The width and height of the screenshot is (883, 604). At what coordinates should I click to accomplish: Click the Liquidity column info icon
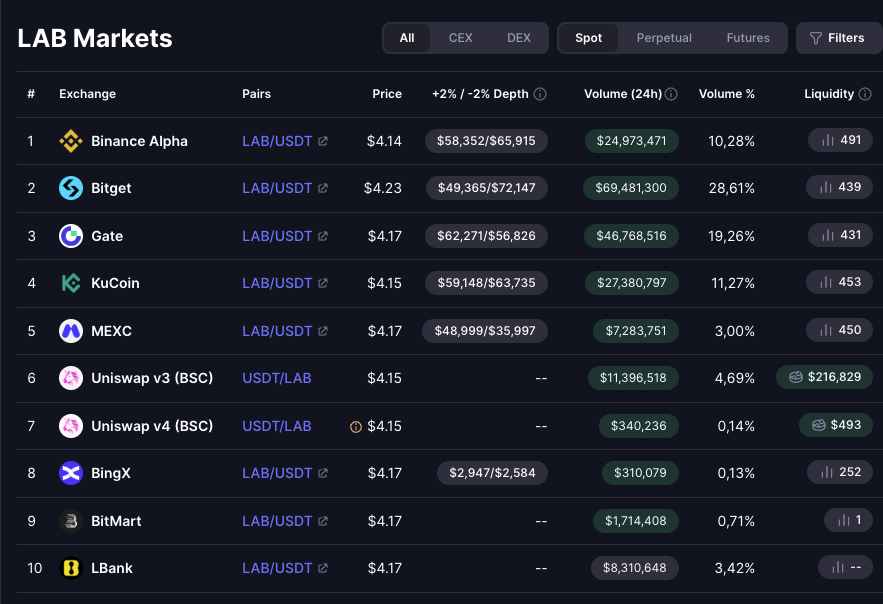(865, 94)
